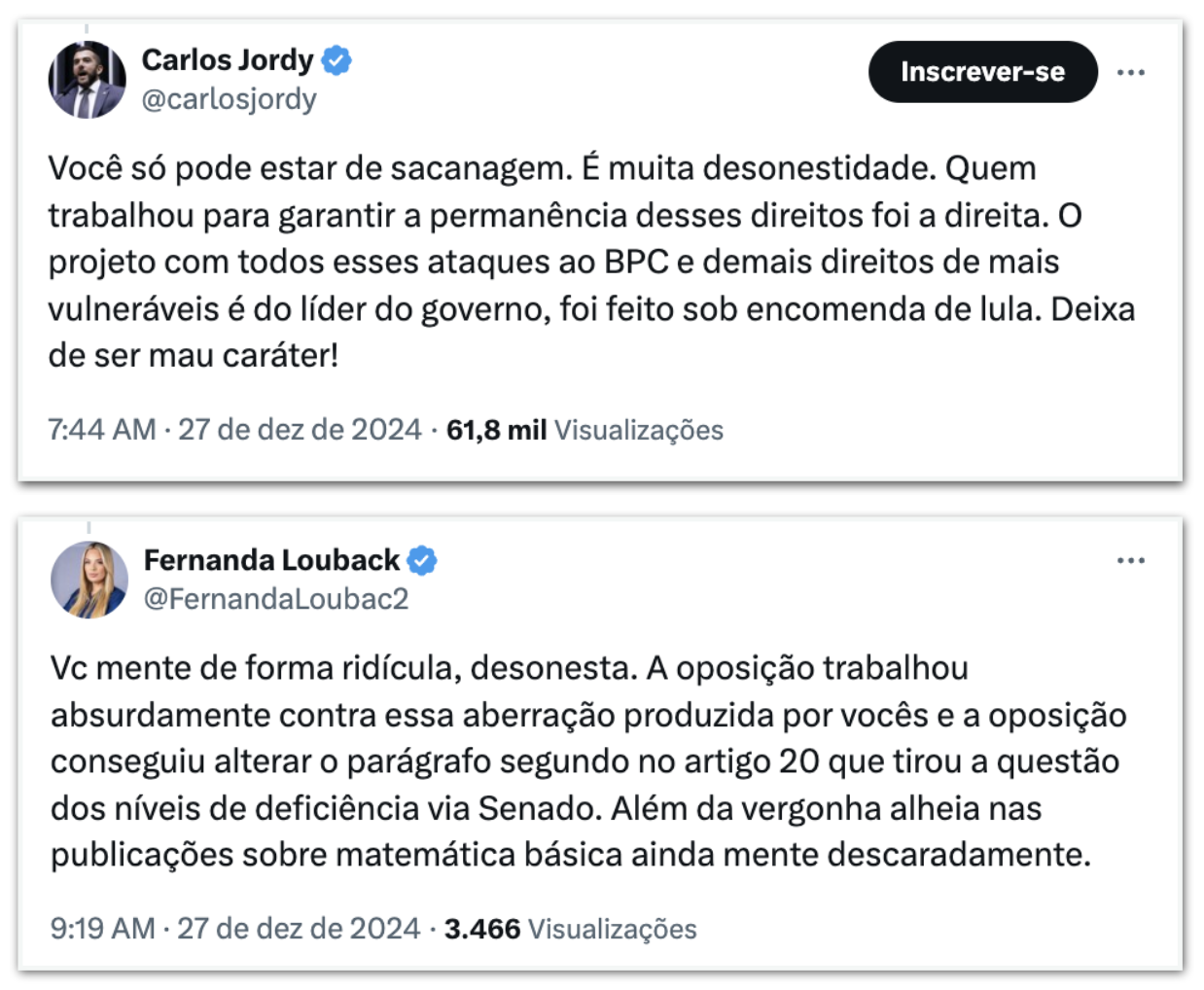The image size is (1204, 990).
Task: Open the more options menu on Carlos Jordy's tweet
Action: (x=1130, y=73)
